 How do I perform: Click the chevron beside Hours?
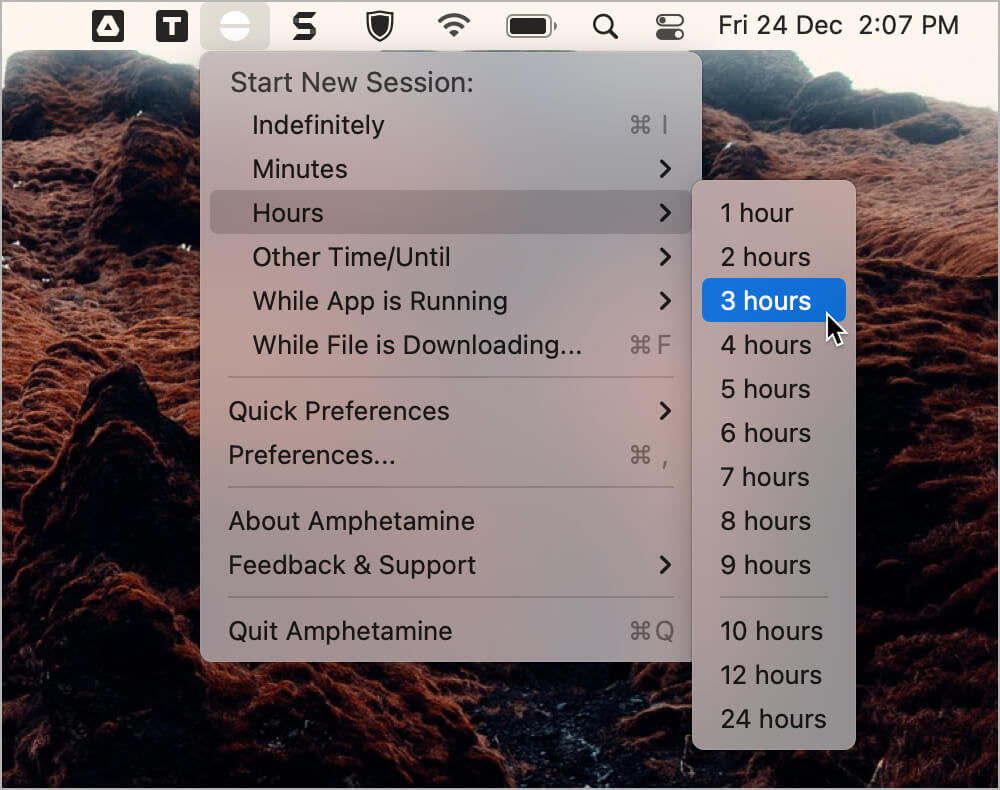[x=665, y=212]
